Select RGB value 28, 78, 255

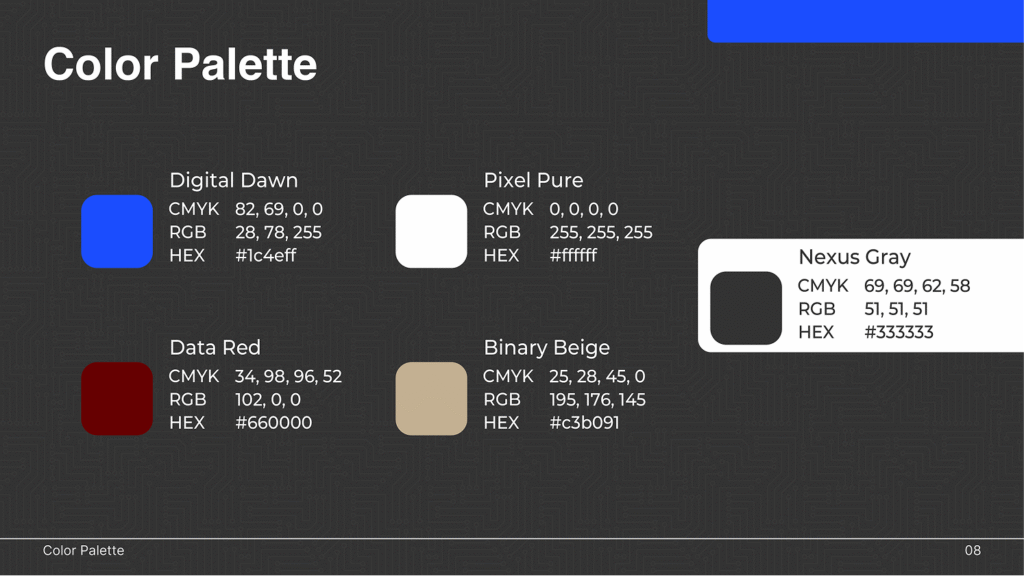[x=278, y=232]
